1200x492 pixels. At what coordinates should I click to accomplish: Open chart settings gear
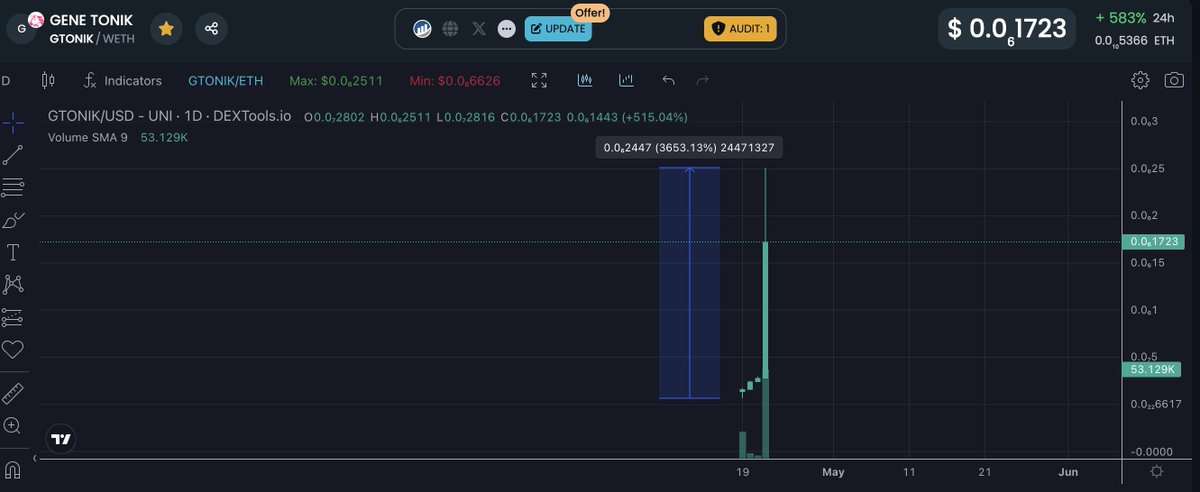coord(1140,80)
